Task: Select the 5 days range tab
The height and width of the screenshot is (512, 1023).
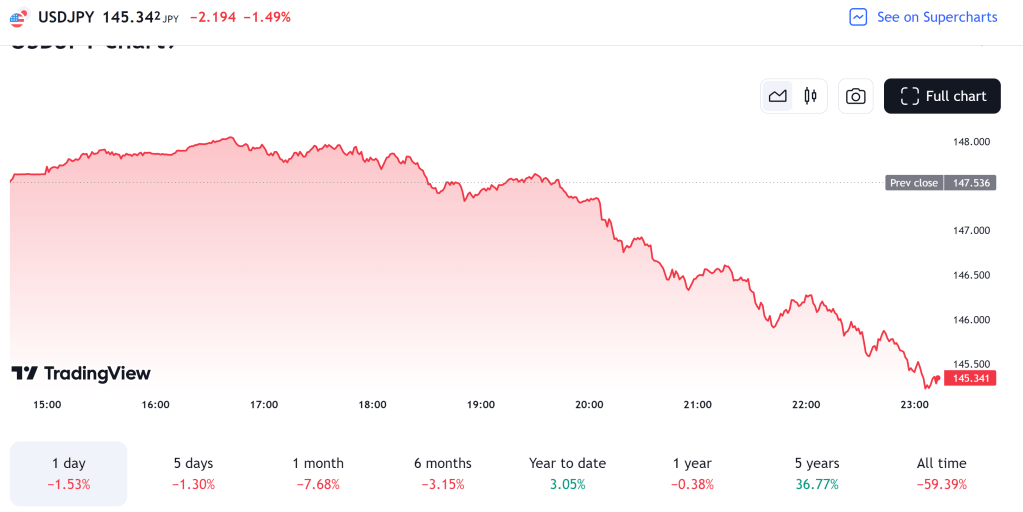Action: [x=193, y=473]
